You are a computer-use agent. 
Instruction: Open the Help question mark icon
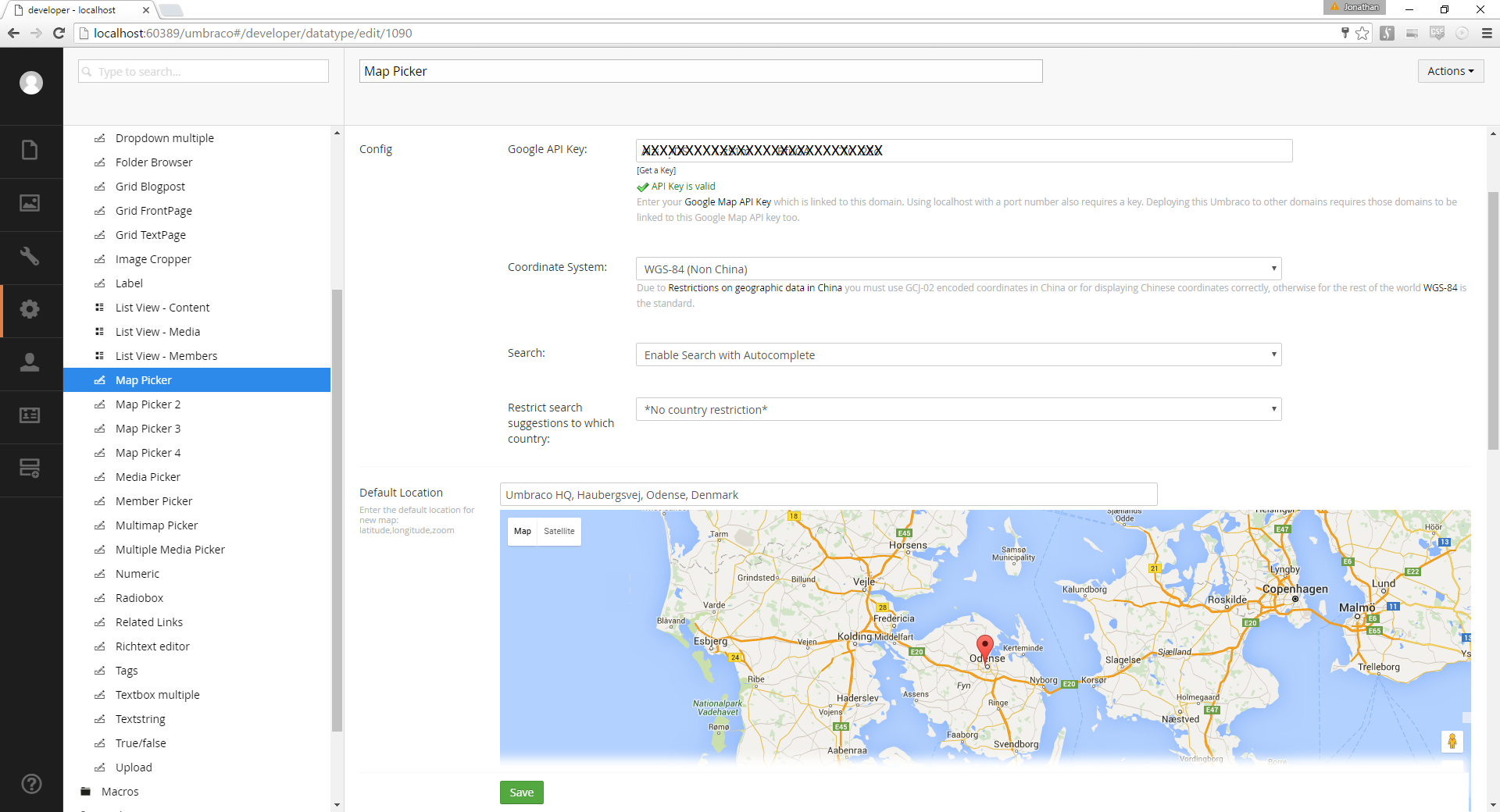point(31,784)
